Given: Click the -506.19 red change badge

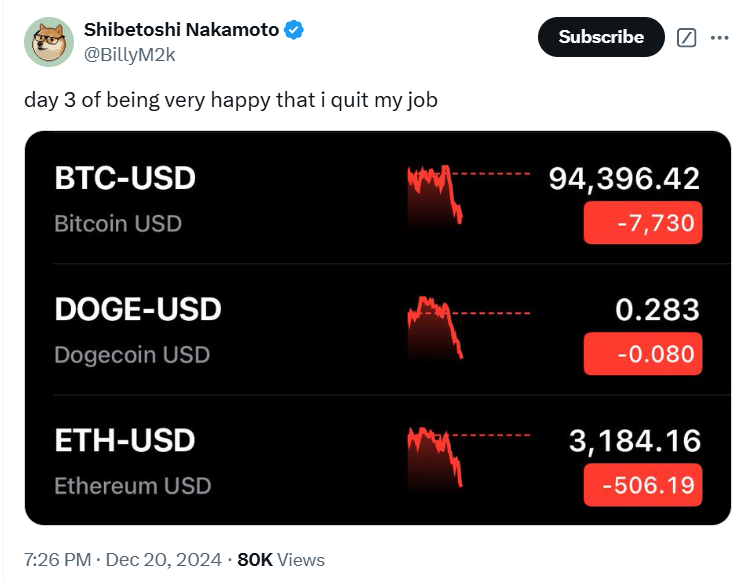Looking at the screenshot, I should (x=643, y=485).
